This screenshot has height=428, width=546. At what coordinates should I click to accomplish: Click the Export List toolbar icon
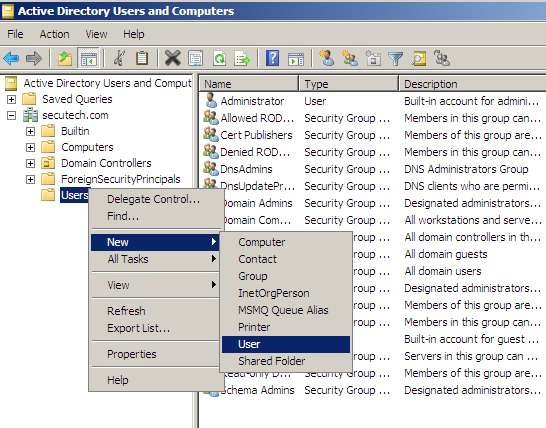(x=242, y=58)
